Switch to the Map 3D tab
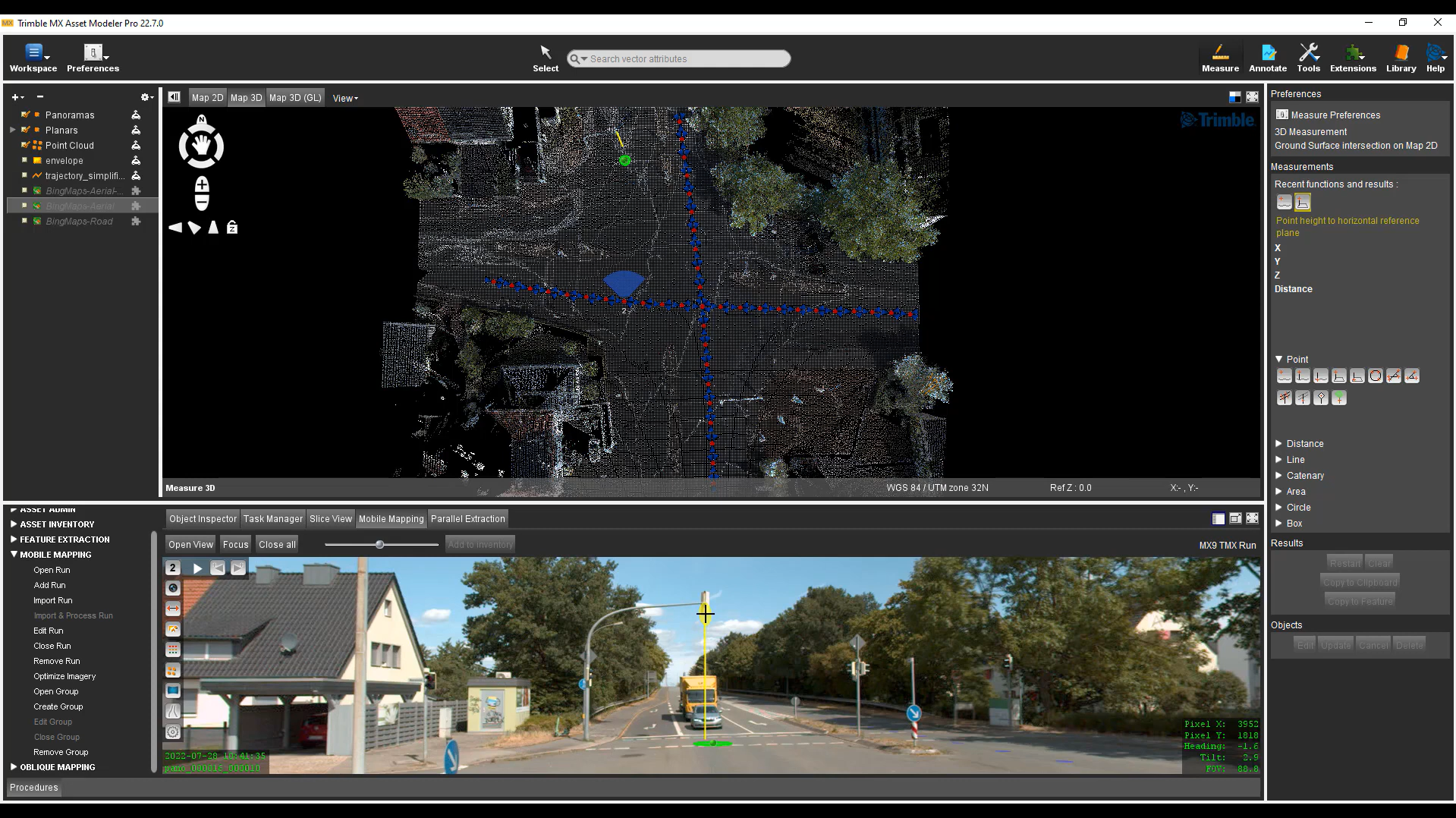 click(246, 98)
